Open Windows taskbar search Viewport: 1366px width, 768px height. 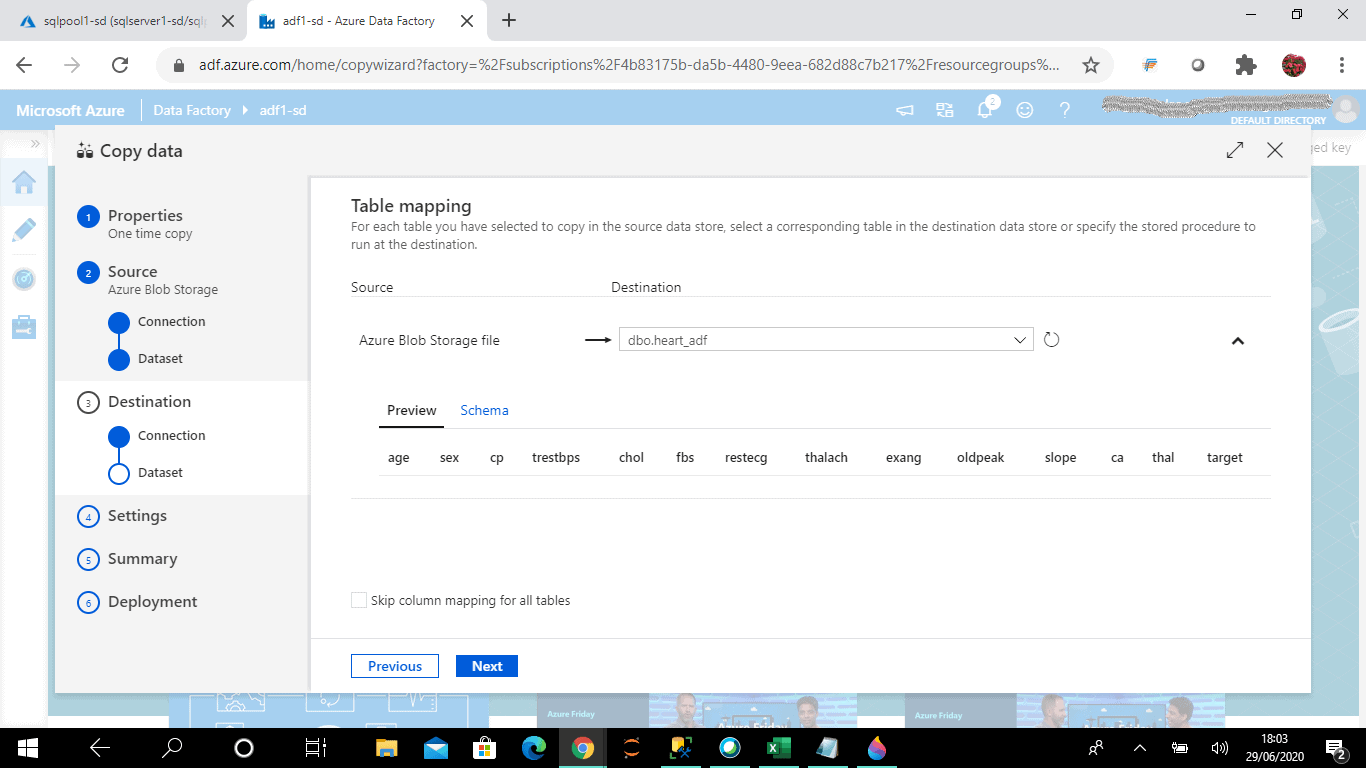pos(172,747)
